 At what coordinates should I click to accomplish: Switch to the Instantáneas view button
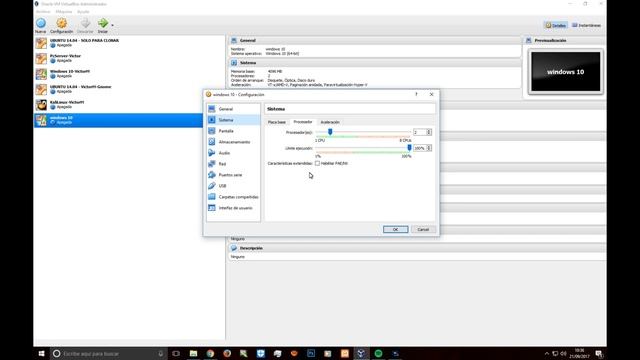pyautogui.click(x=587, y=25)
